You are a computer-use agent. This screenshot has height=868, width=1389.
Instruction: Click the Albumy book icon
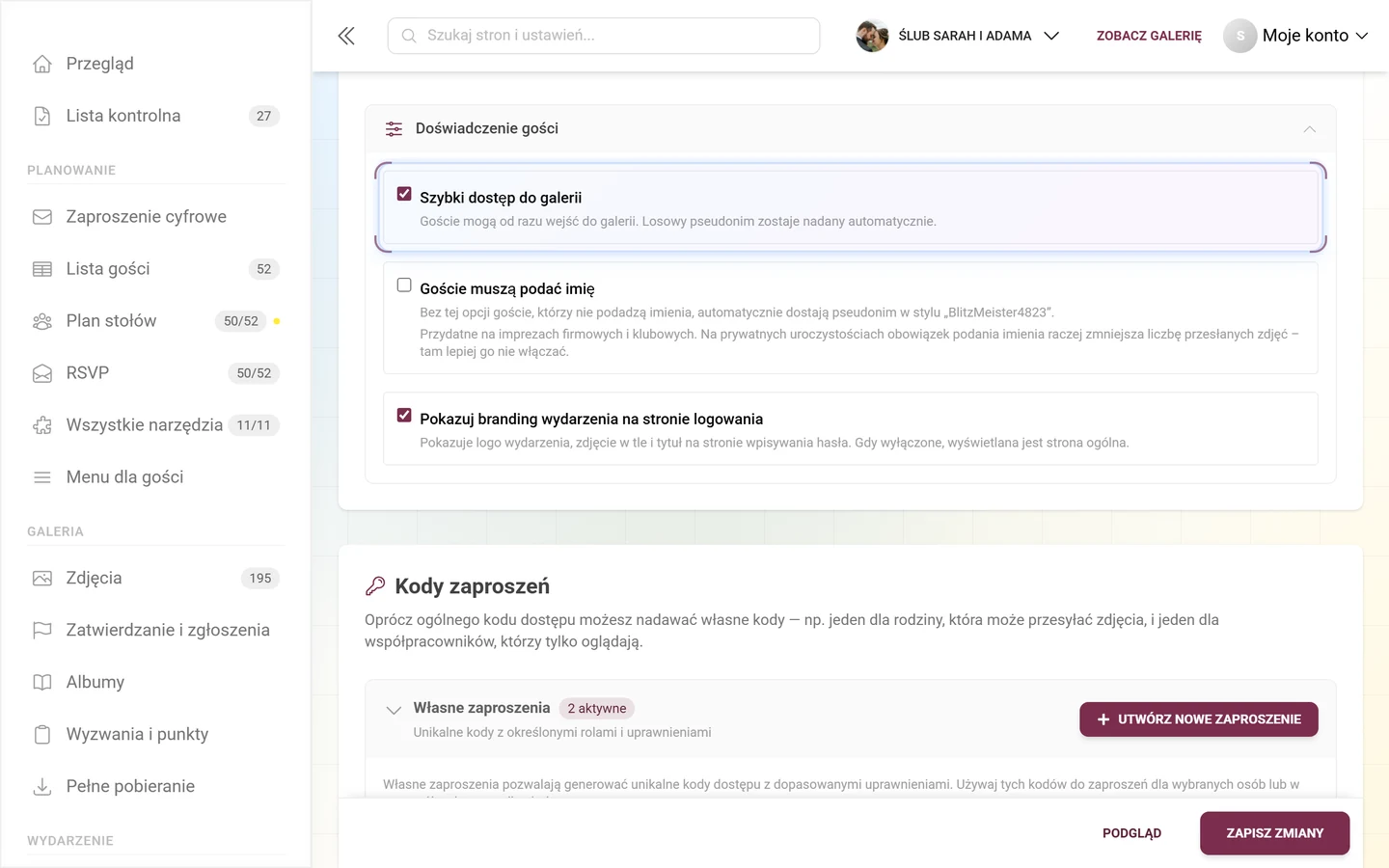coord(42,683)
